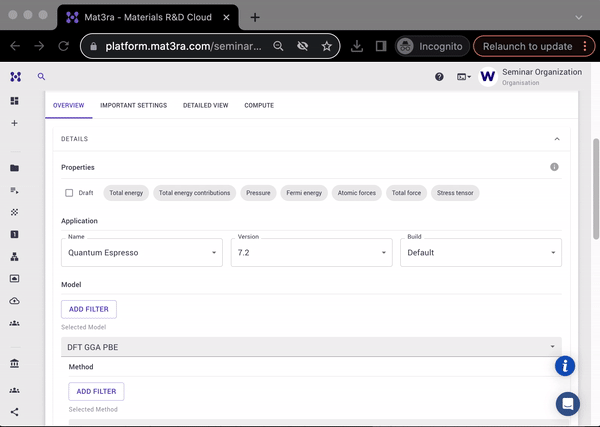Click the browser zoom magnifier icon
Viewport: 600px width, 427px height.
pyautogui.click(x=278, y=46)
